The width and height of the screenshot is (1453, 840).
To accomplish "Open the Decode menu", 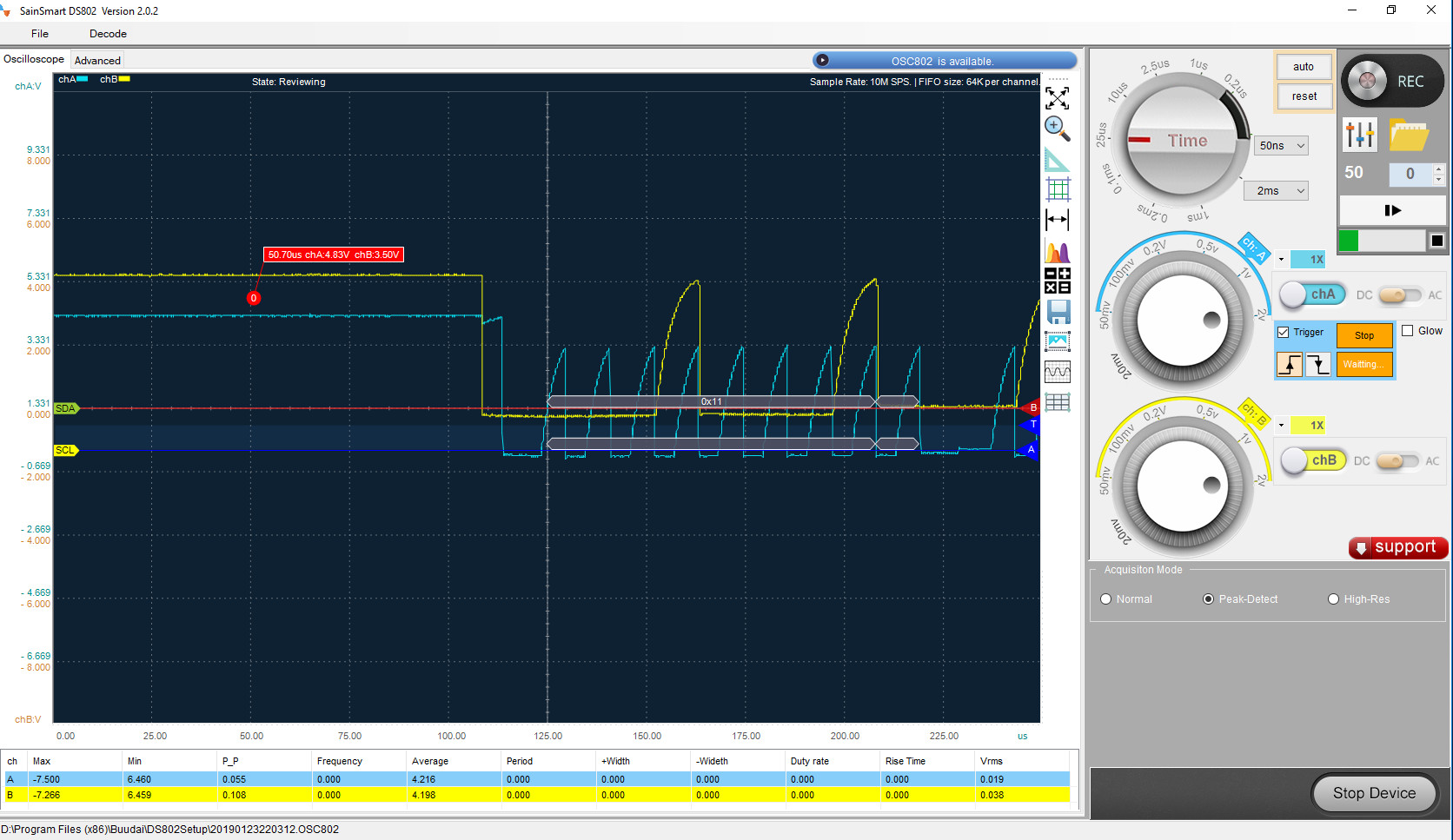I will [108, 34].
